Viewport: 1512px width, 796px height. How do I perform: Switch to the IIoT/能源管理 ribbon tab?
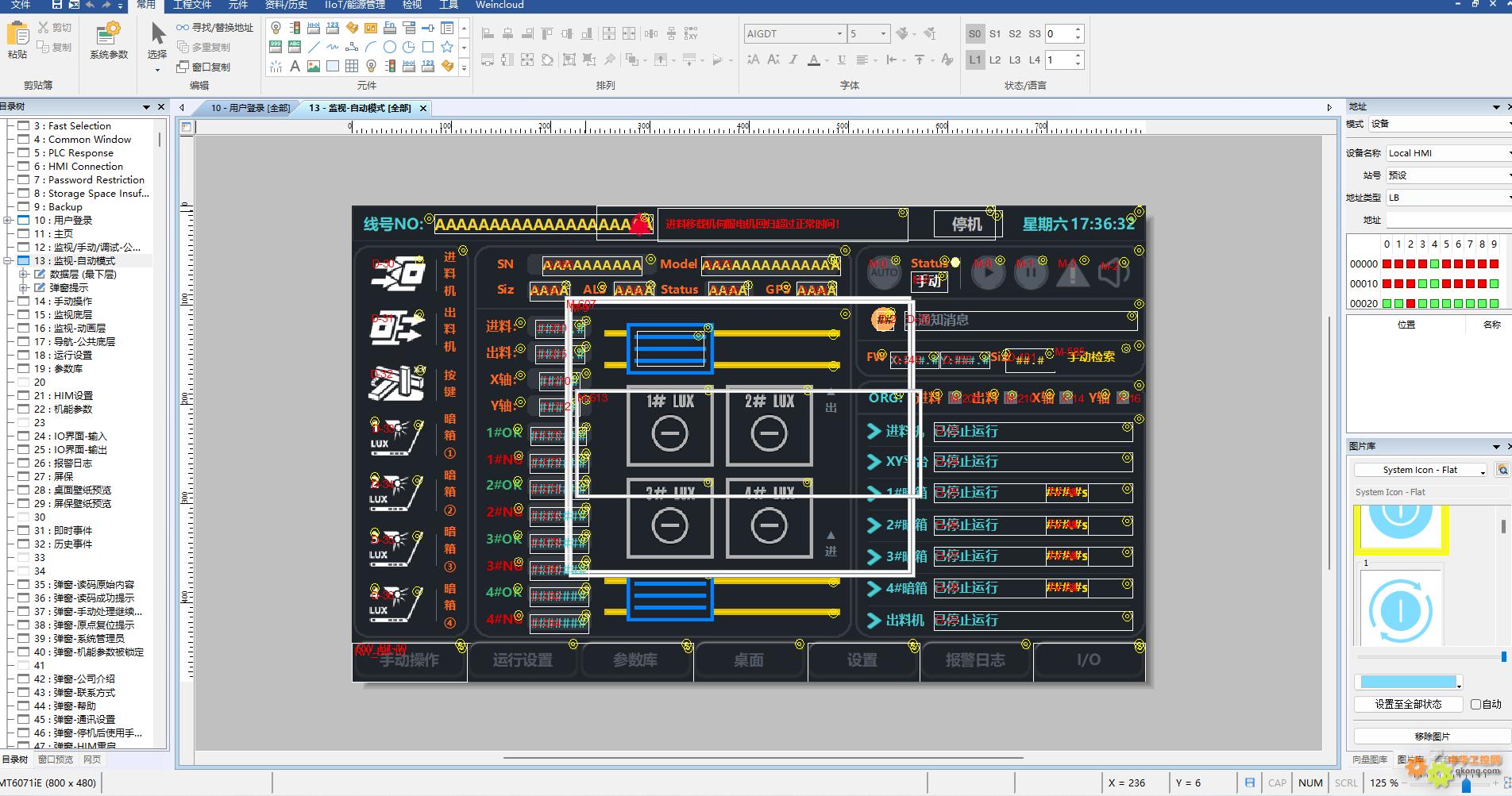pos(355,5)
